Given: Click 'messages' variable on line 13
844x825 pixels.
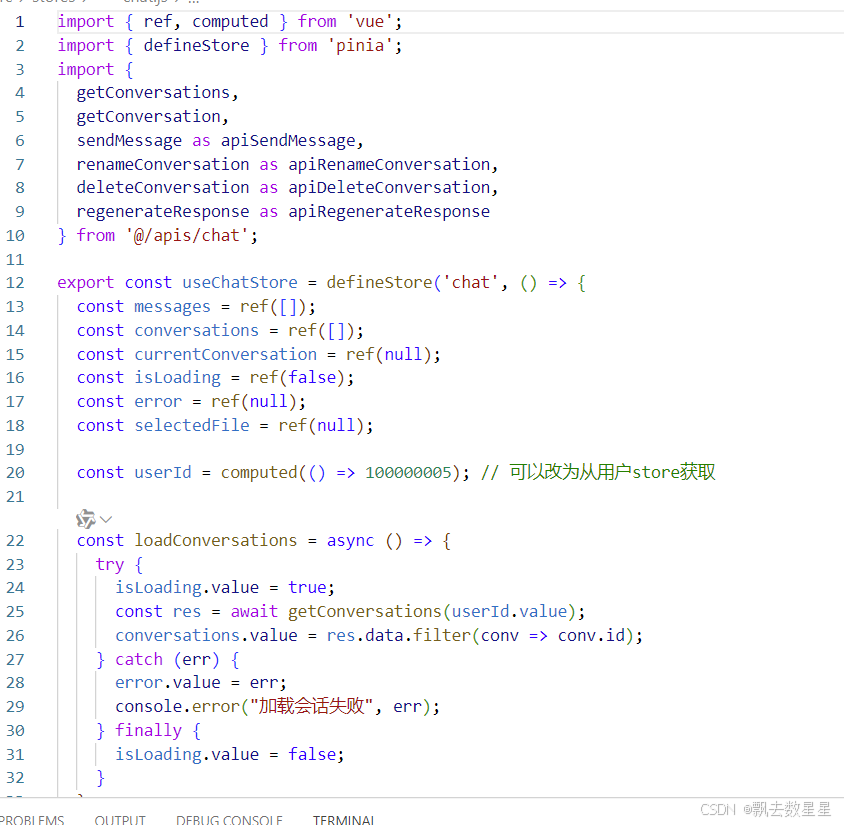Looking at the screenshot, I should 172,307.
